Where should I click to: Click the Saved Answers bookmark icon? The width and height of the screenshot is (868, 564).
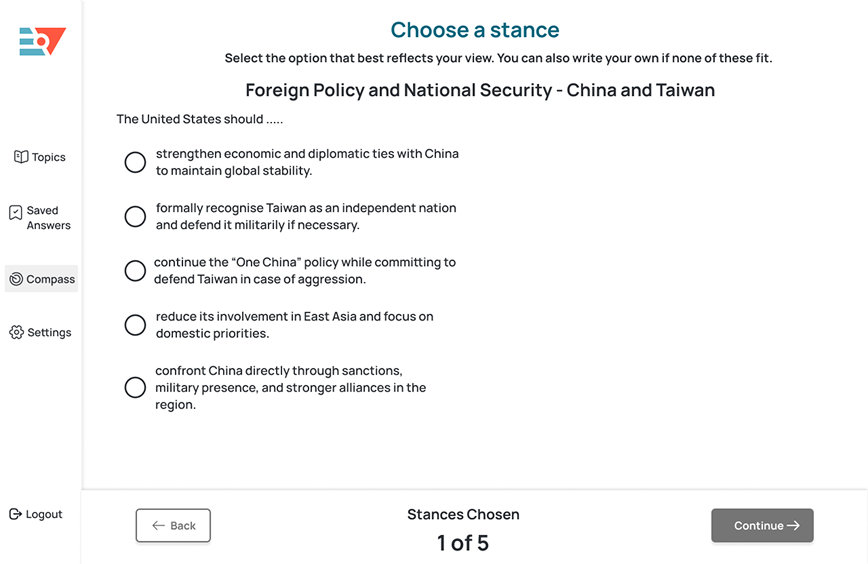tap(16, 213)
